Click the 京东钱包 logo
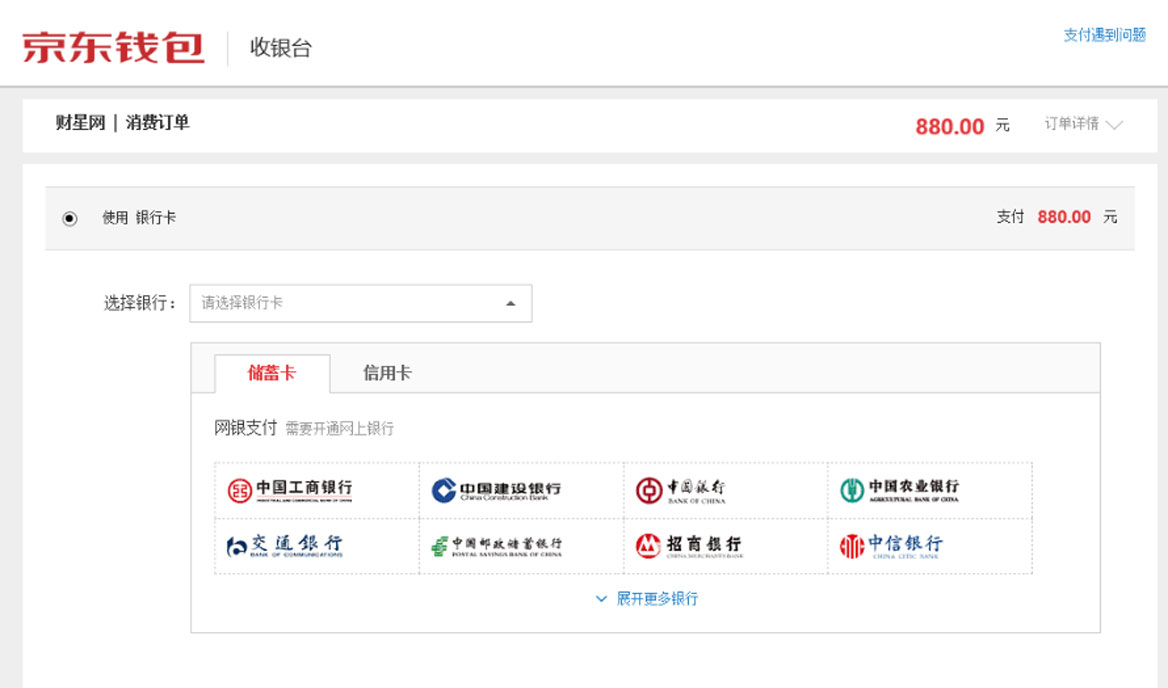 point(113,48)
